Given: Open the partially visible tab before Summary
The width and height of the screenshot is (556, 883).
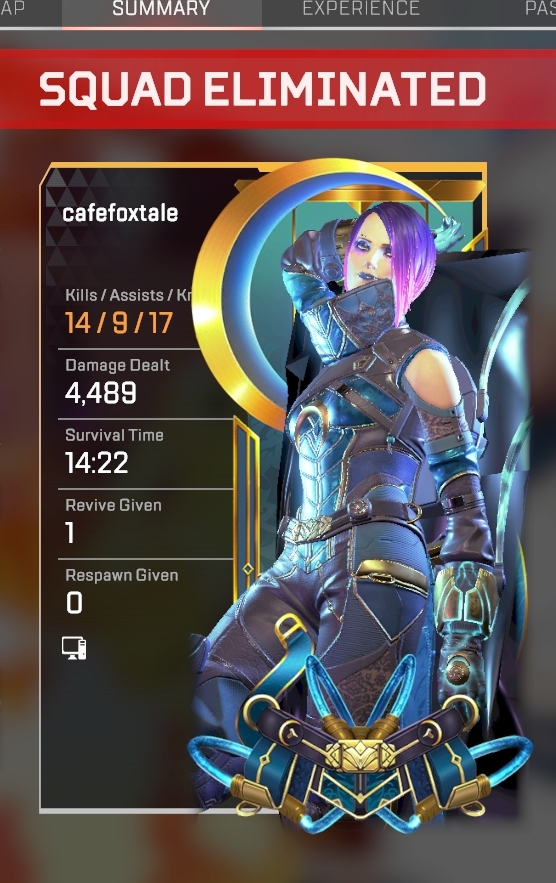Looking at the screenshot, I should click(12, 9).
